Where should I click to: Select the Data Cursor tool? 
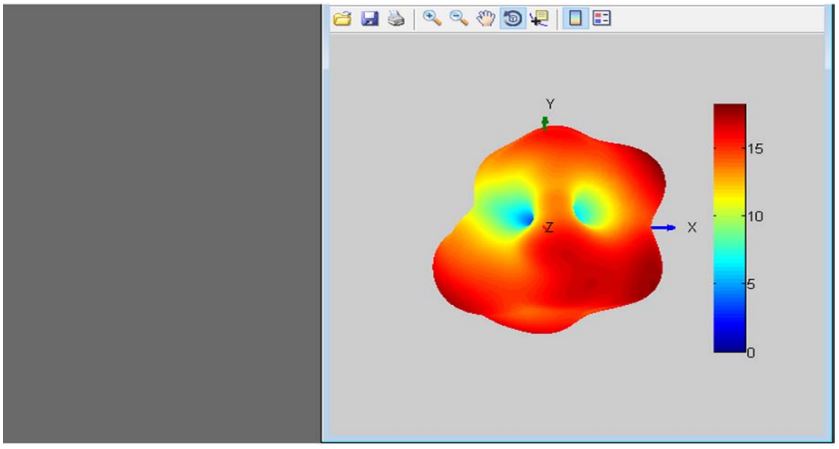[x=539, y=19]
